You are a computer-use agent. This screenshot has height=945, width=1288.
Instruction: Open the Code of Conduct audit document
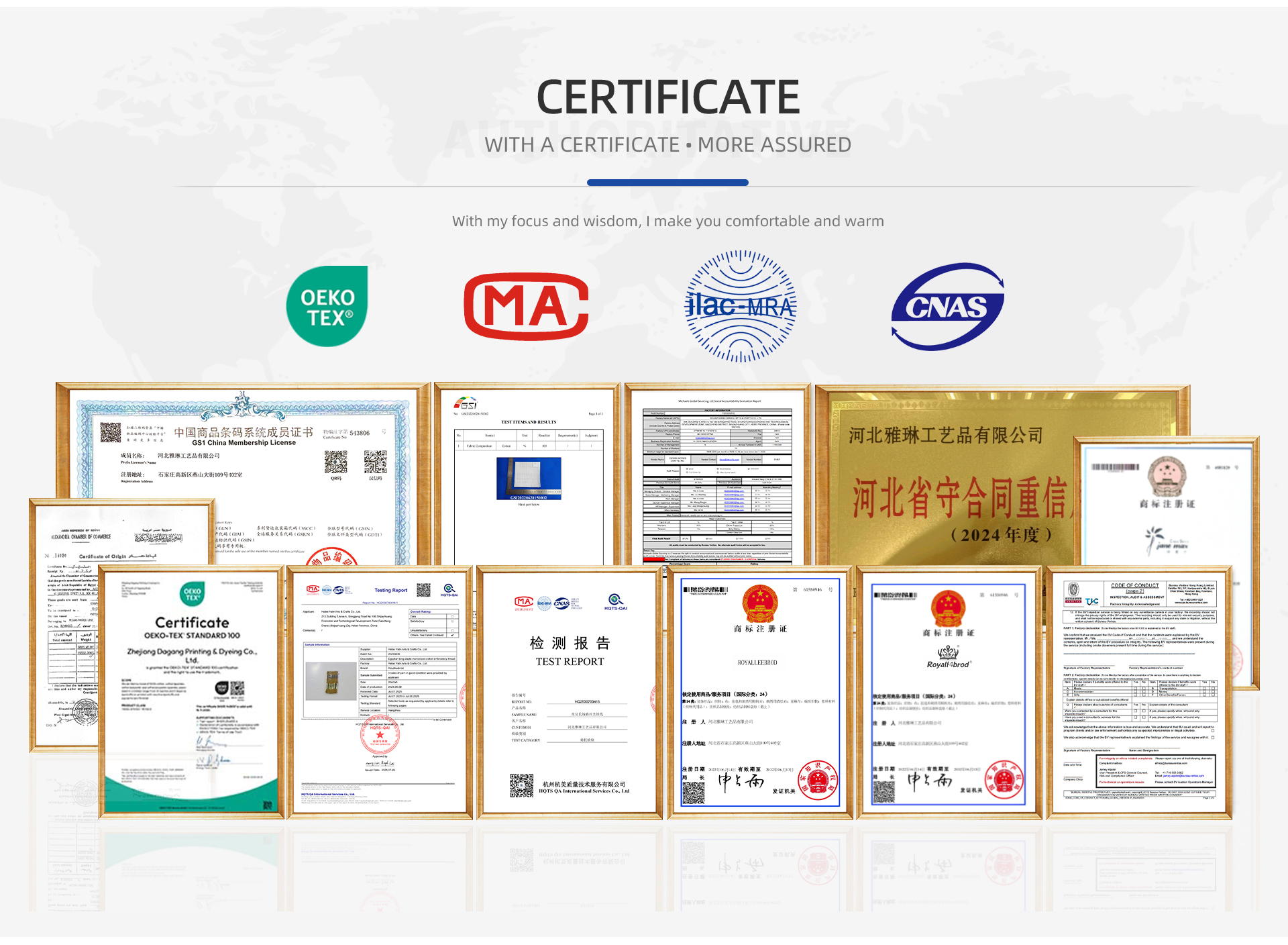pos(1139,692)
